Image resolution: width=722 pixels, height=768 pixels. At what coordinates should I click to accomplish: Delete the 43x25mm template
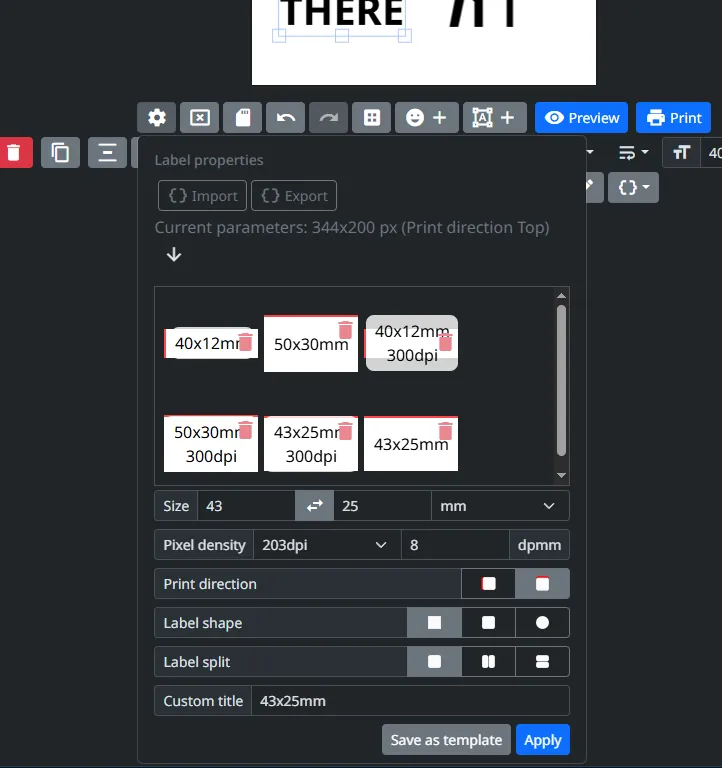[445, 431]
